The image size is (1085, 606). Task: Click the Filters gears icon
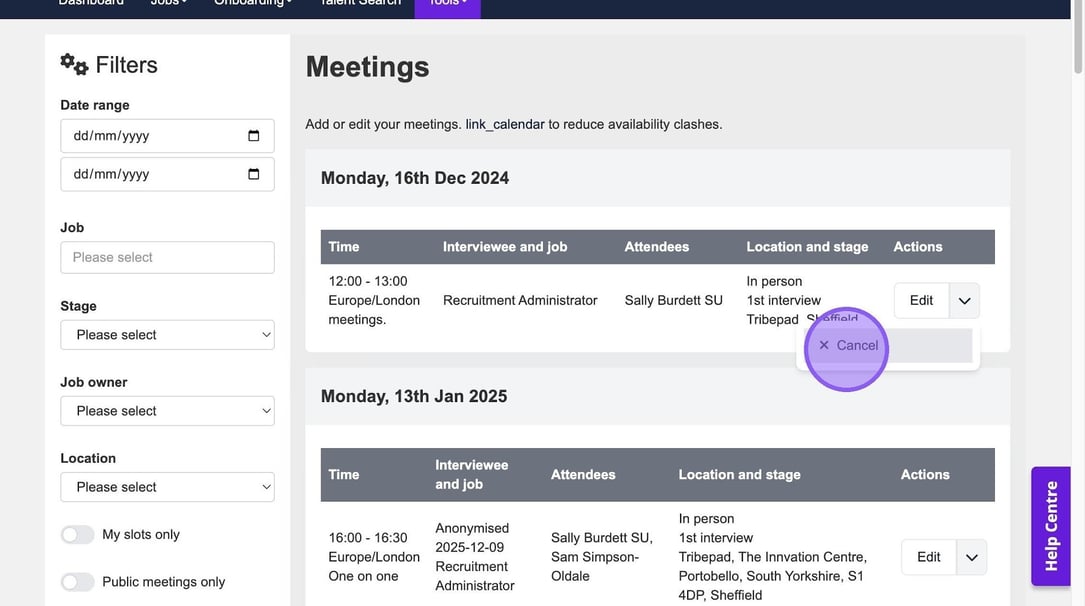[74, 65]
